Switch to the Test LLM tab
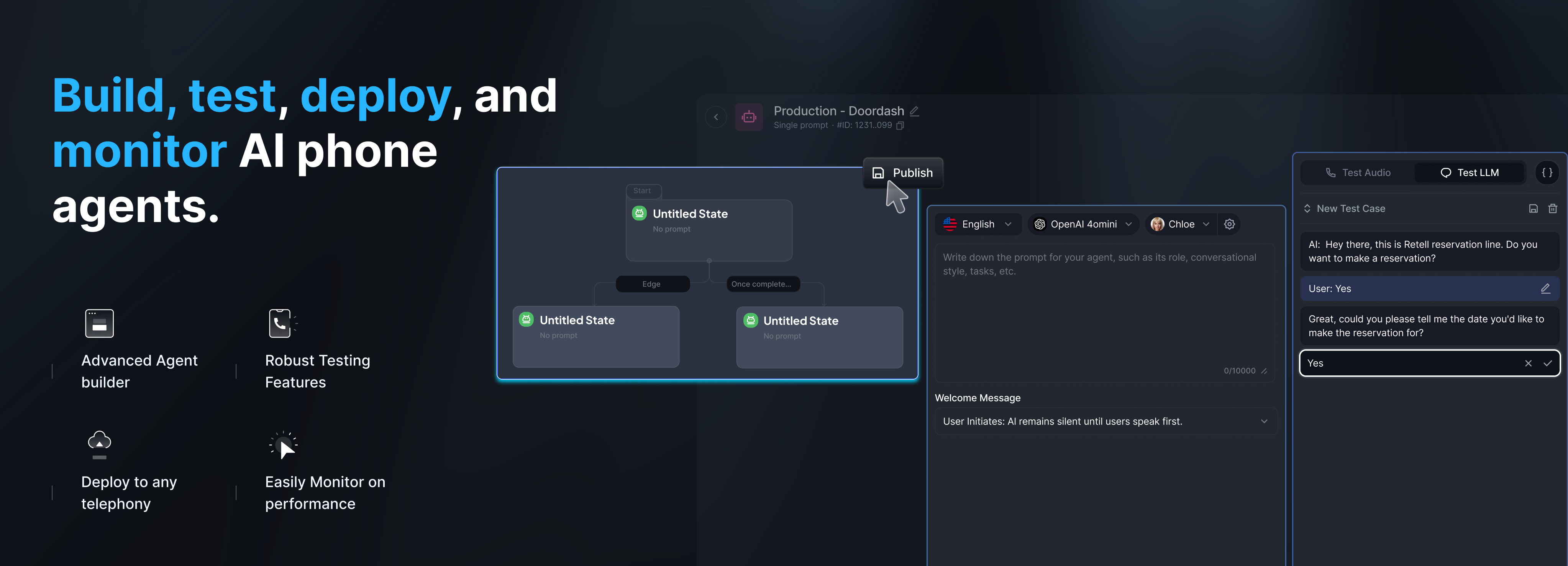The image size is (1568, 566). click(x=1470, y=173)
